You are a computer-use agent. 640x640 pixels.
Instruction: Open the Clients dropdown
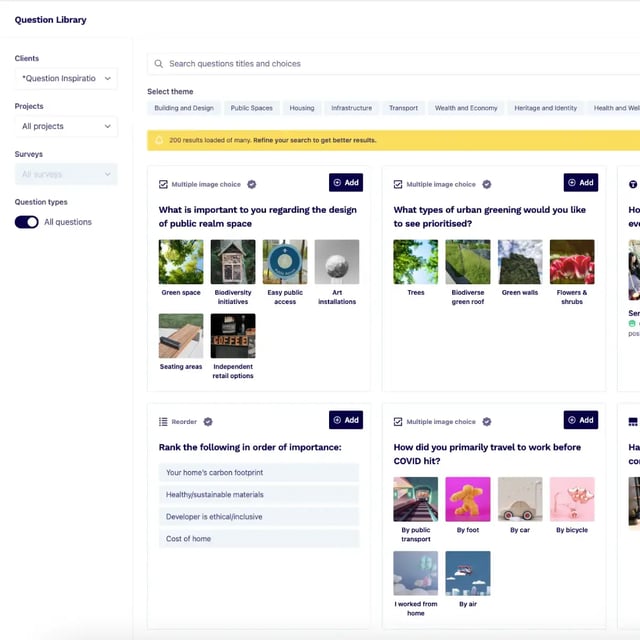tap(66, 78)
